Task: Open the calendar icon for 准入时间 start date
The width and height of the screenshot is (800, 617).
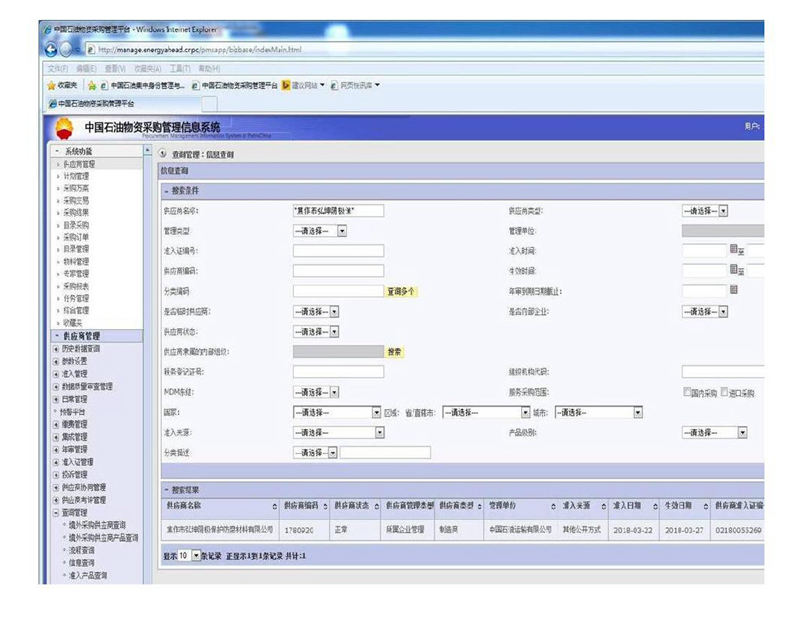Action: (734, 249)
